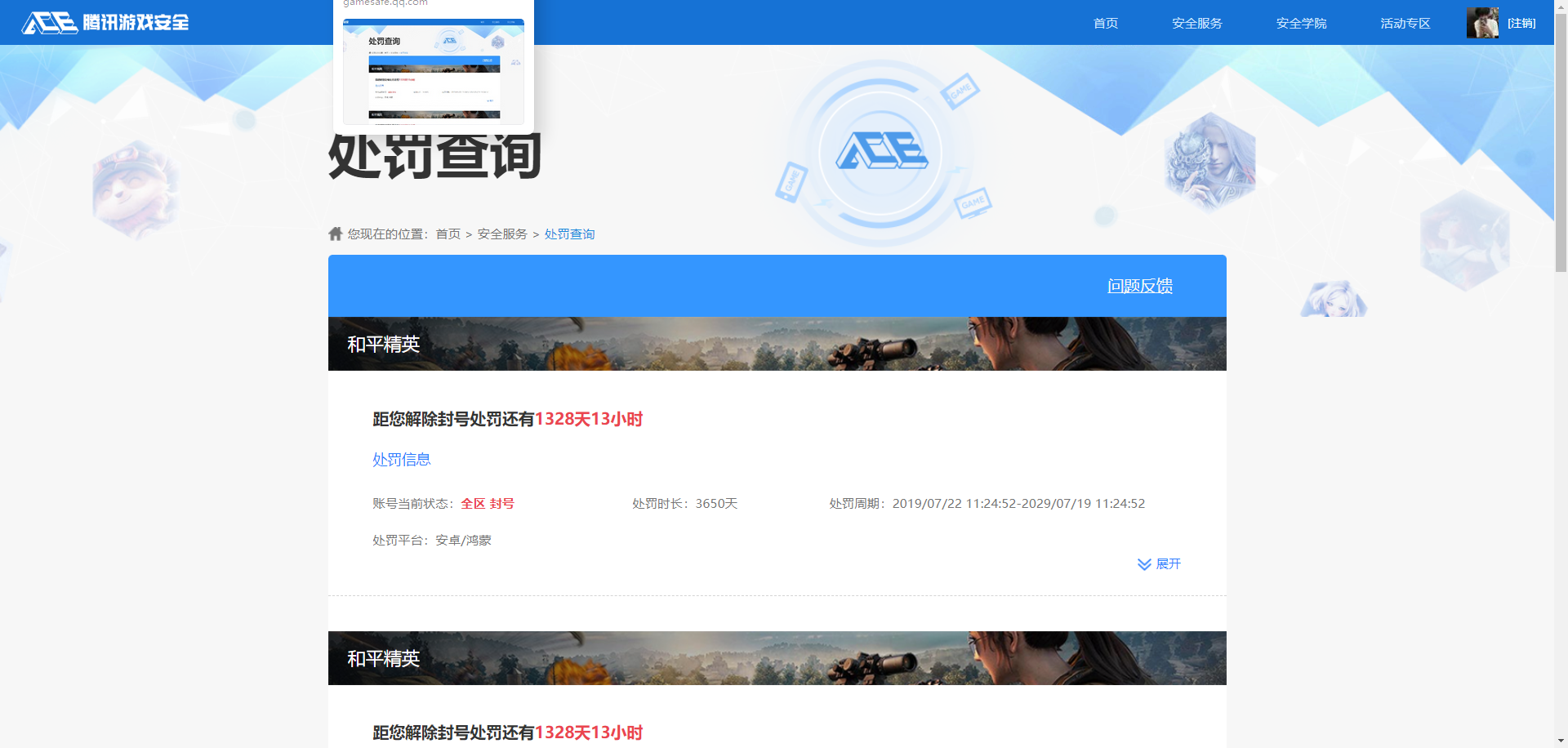Click the 问题反馈 feedback link
This screenshot has height=748, width=1568.
click(1139, 286)
